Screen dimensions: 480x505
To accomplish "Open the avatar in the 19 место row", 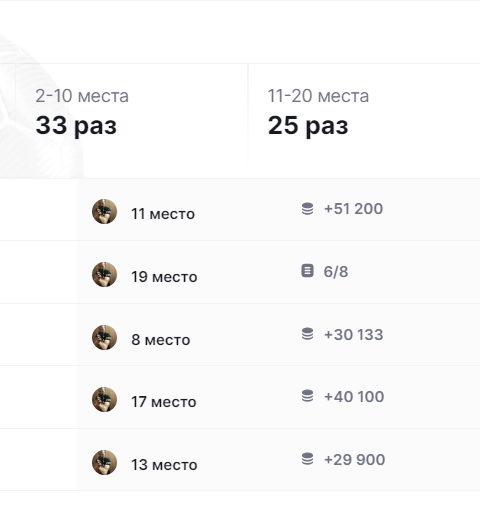I will [104, 274].
